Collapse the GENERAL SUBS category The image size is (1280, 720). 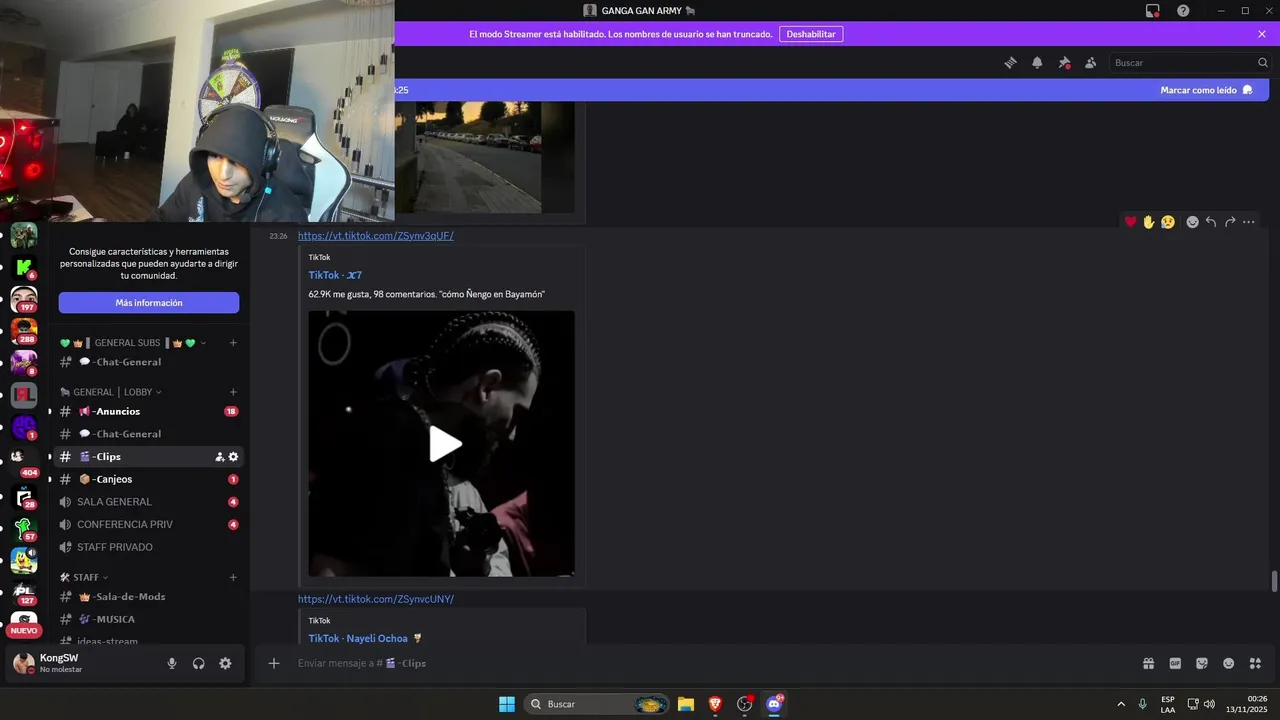pos(133,343)
